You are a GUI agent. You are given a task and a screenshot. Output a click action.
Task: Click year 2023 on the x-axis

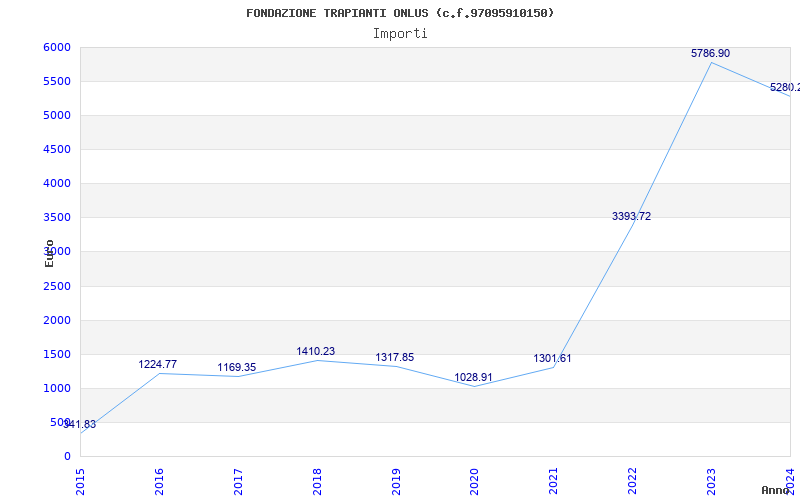click(x=711, y=481)
